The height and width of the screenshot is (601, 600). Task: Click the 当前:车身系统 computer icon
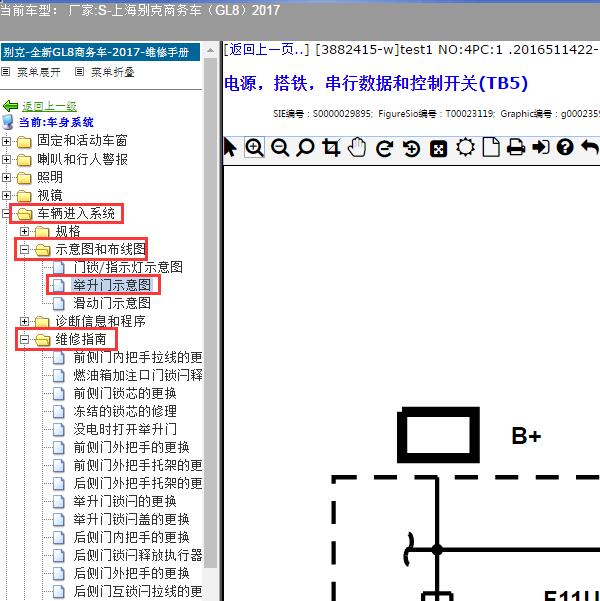coord(8,122)
